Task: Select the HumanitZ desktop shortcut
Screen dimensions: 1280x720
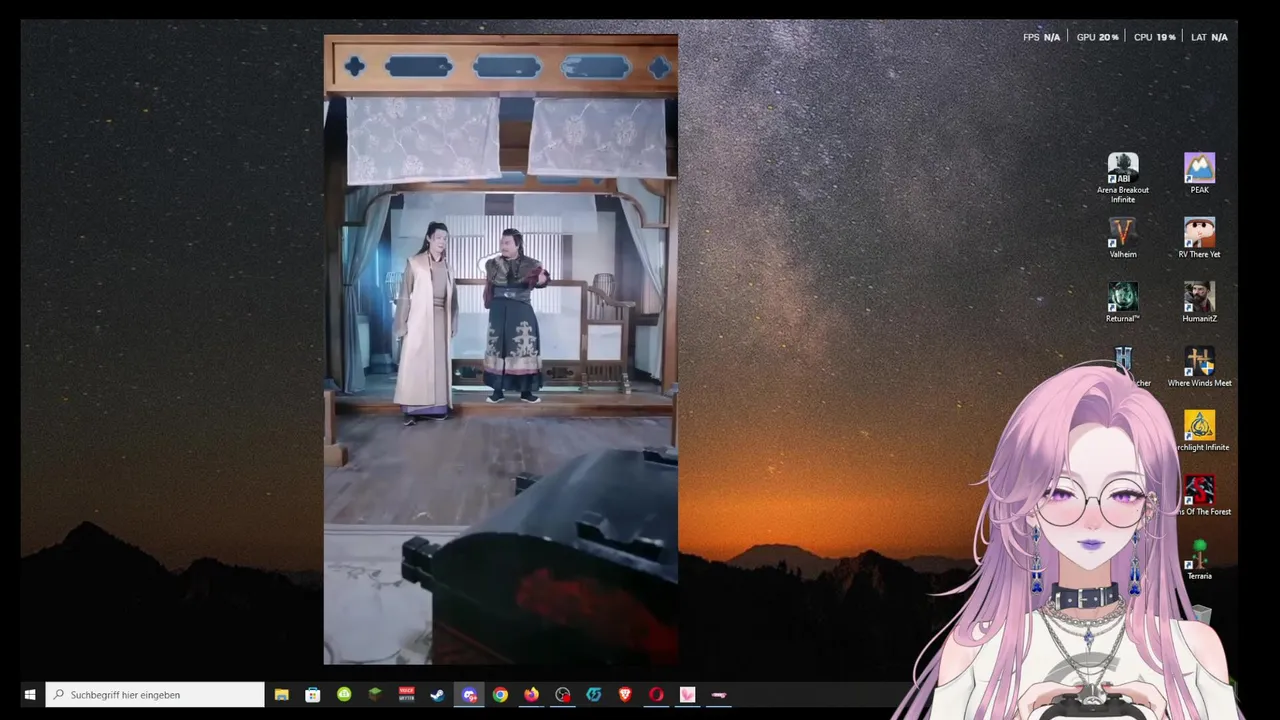Action: pos(1199,302)
